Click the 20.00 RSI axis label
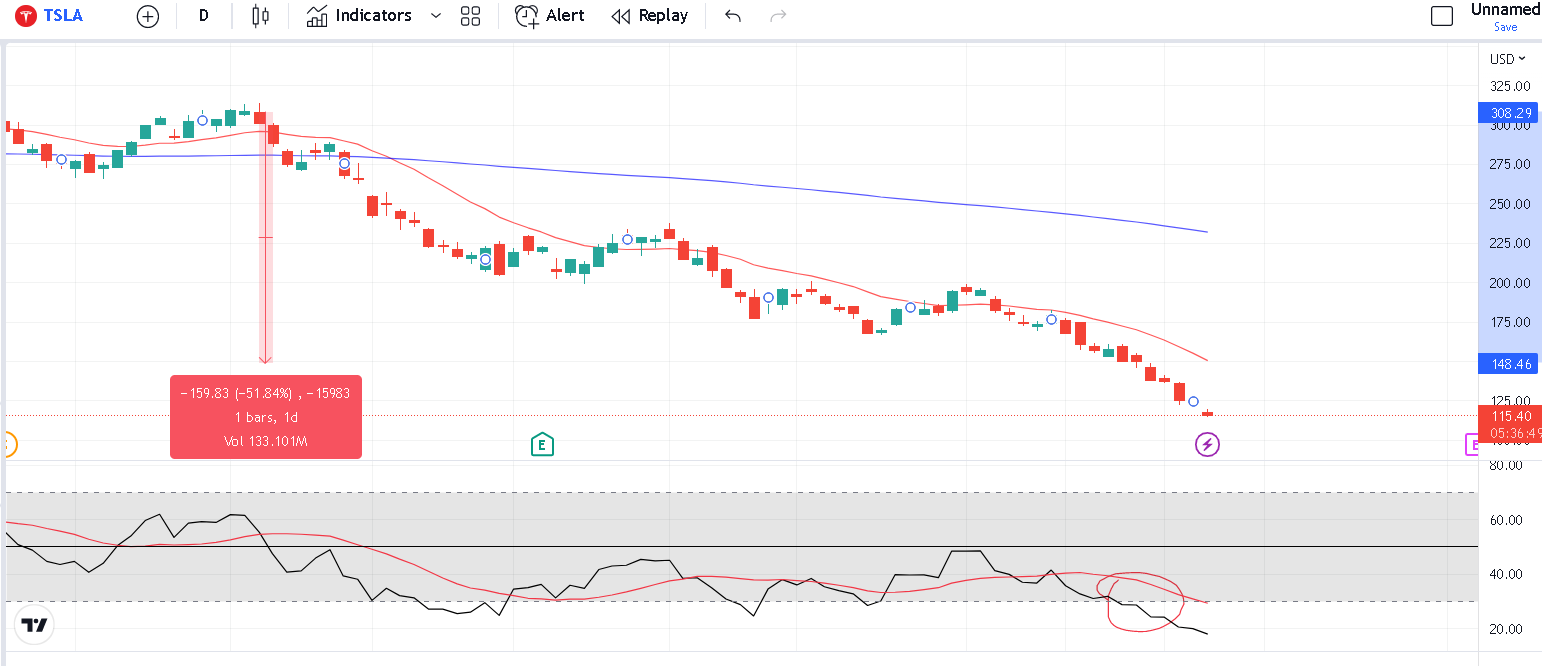 coord(1507,629)
